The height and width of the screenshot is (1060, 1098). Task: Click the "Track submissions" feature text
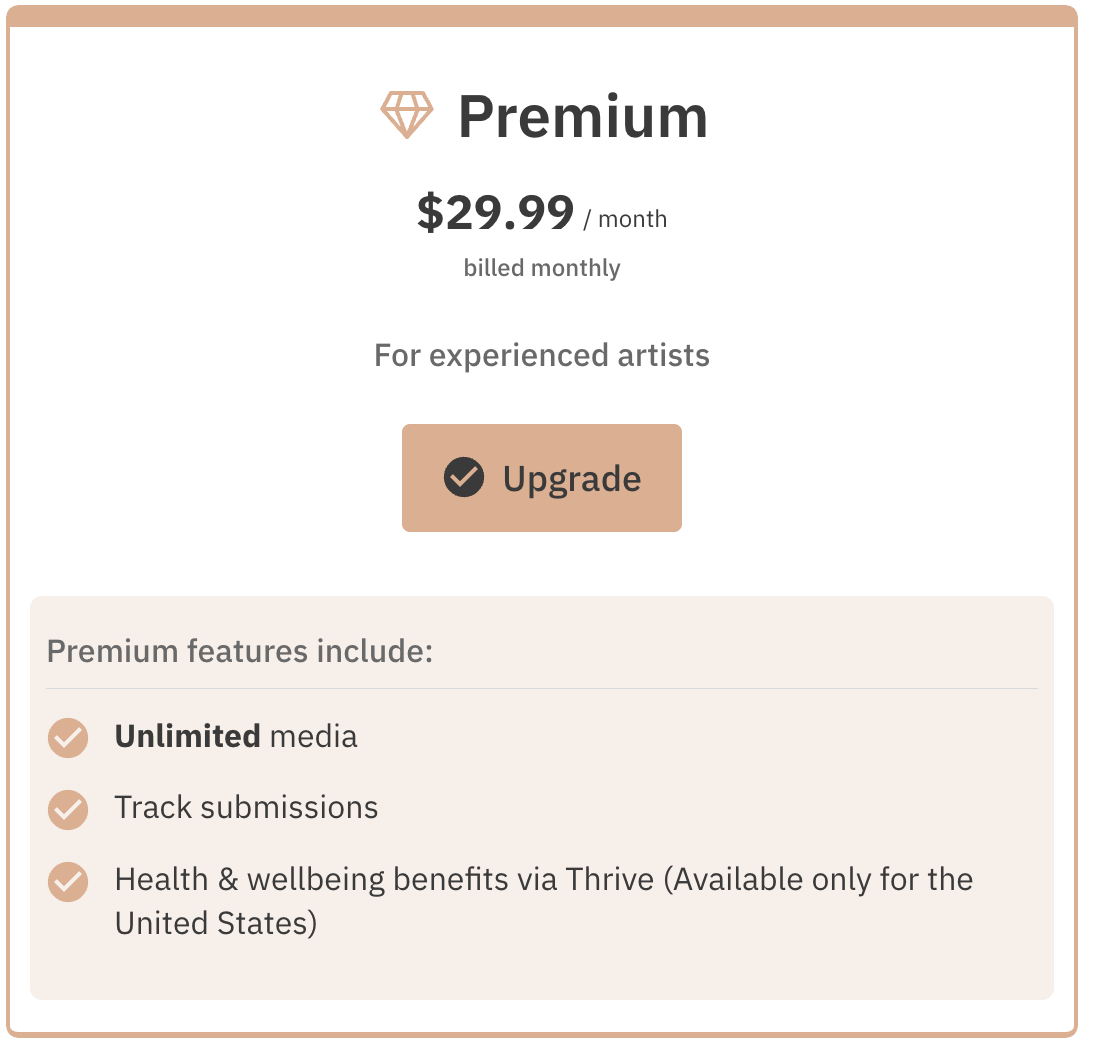pos(246,807)
